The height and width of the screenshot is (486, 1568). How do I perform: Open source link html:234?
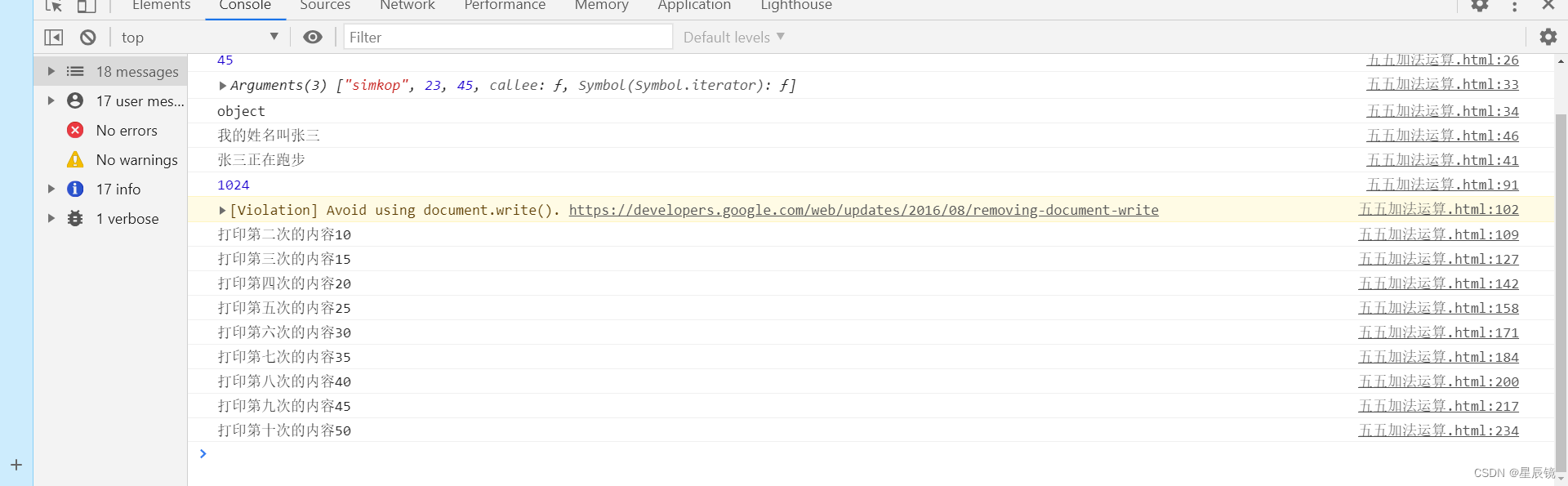[x=1438, y=430]
